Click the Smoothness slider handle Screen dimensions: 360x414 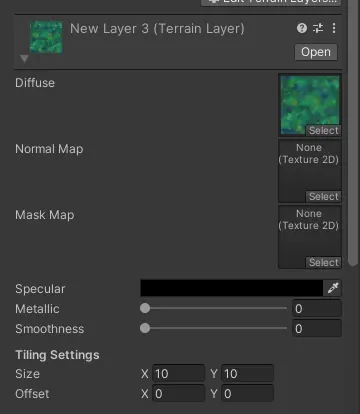[x=145, y=328]
